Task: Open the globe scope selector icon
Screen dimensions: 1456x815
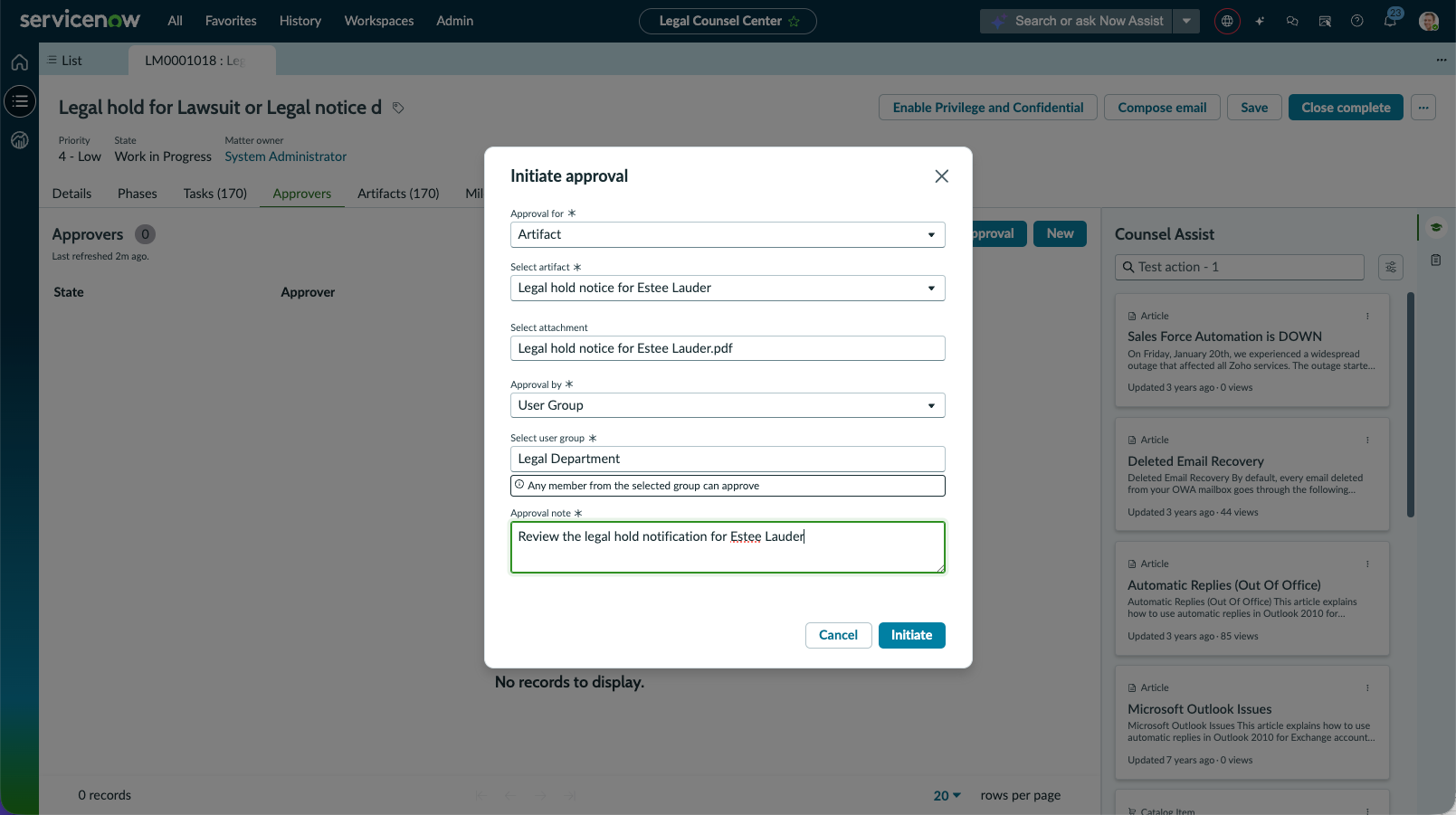Action: tap(1227, 21)
